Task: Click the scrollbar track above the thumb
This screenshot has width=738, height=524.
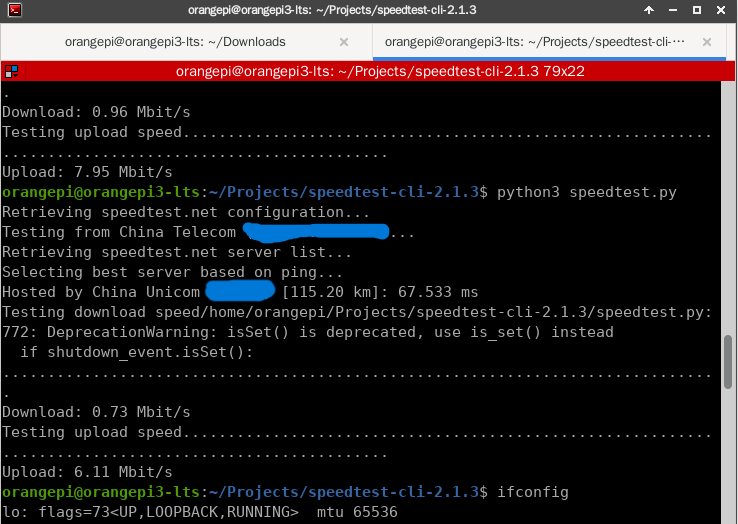Action: 728,207
